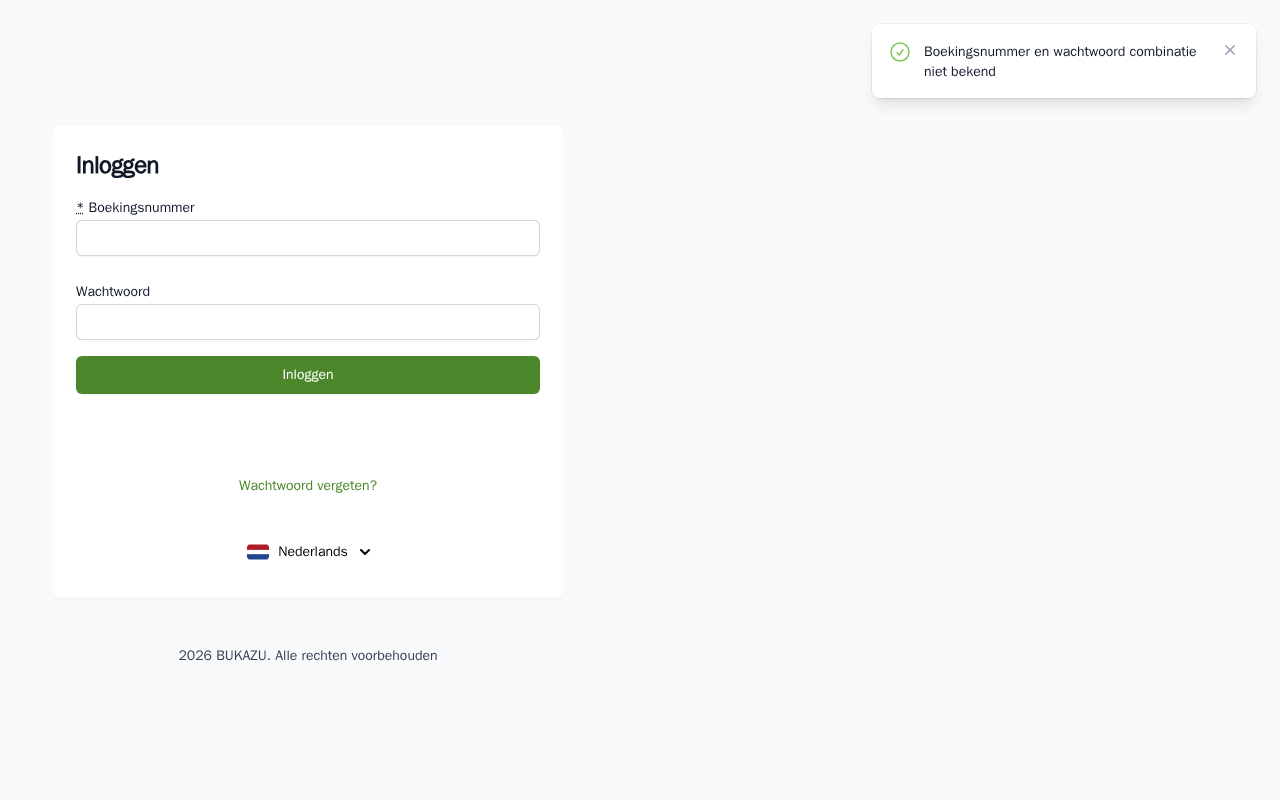
Task: Click the Wachtwoord field label
Action: tap(113, 292)
